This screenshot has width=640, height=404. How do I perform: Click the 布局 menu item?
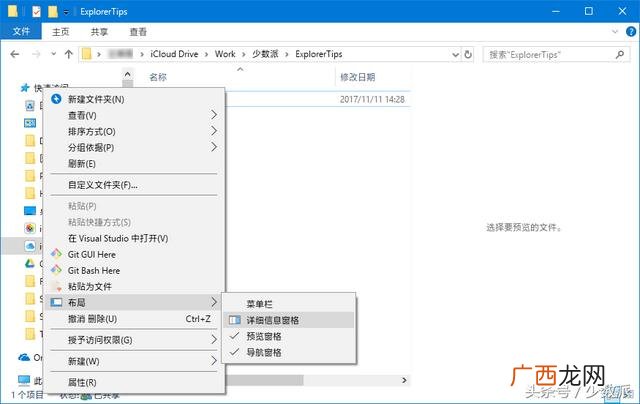(134, 302)
